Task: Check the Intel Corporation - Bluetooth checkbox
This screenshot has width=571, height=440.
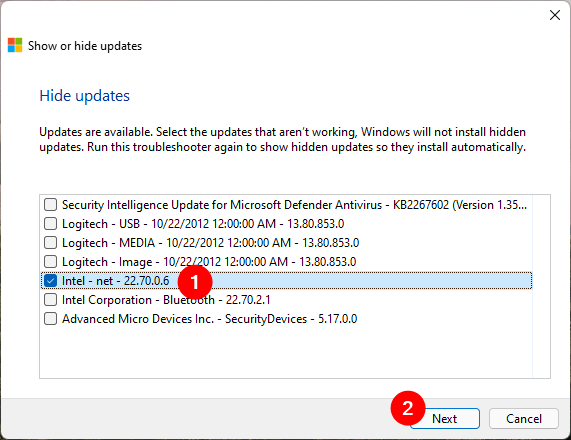Action: [50, 300]
